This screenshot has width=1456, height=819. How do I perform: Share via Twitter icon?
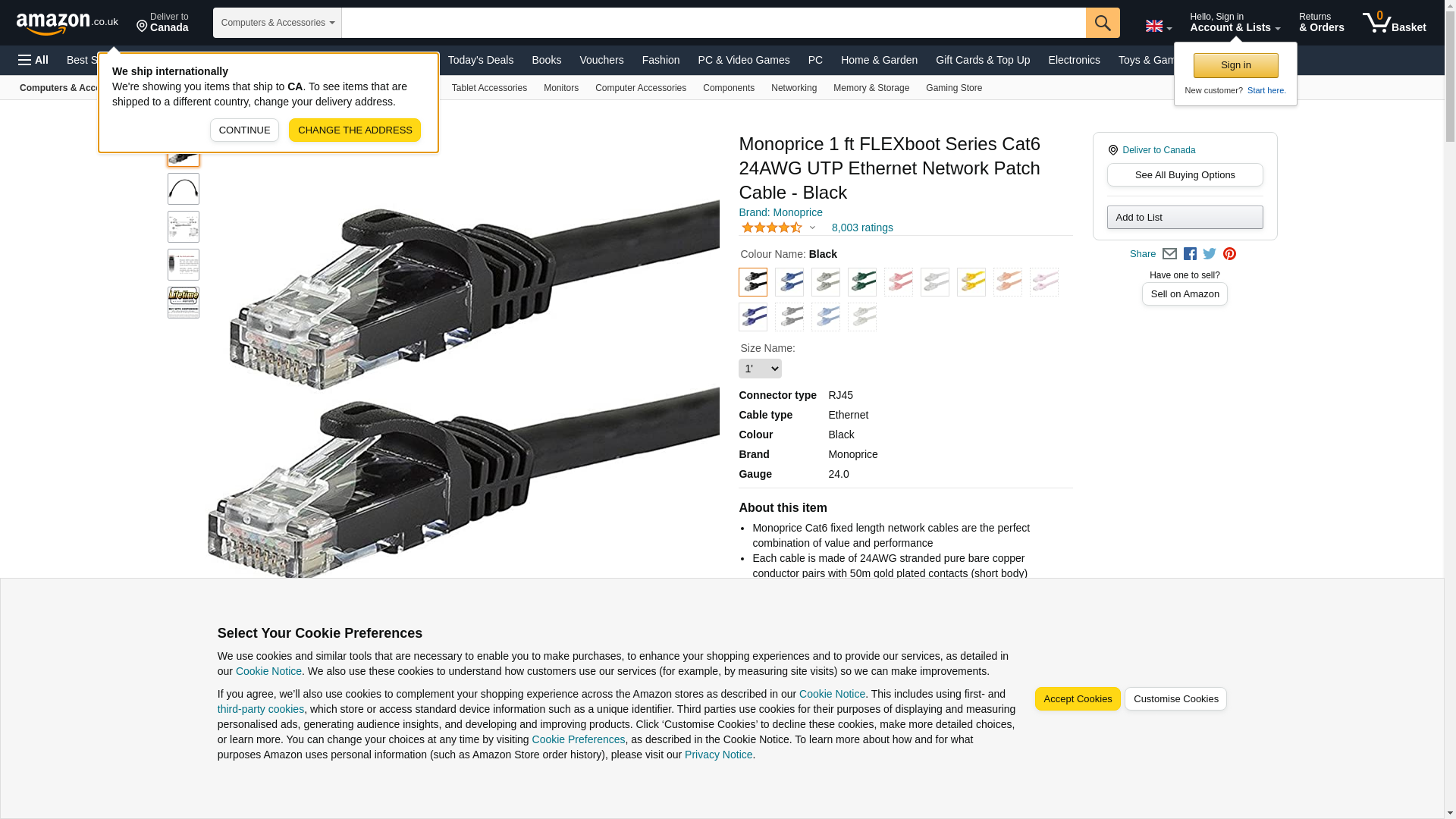pyautogui.click(x=1210, y=254)
